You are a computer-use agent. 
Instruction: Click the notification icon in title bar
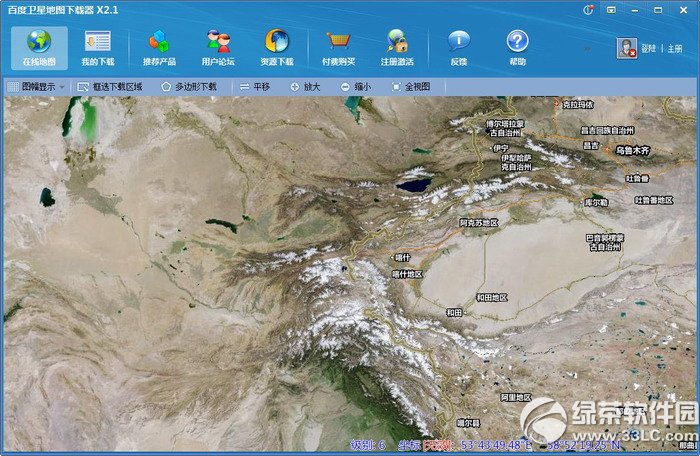pyautogui.click(x=588, y=10)
